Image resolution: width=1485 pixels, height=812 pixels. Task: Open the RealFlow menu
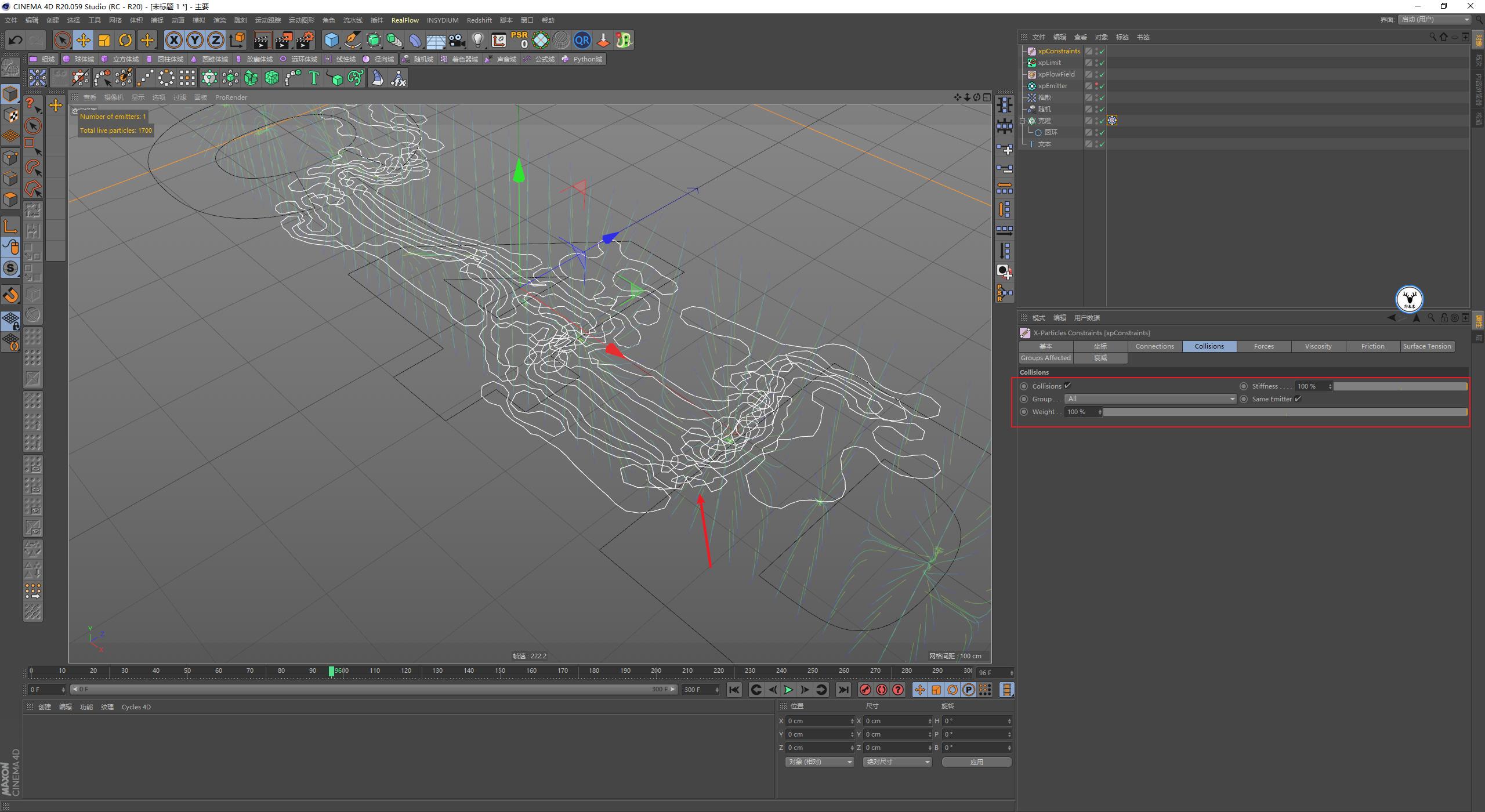click(405, 20)
